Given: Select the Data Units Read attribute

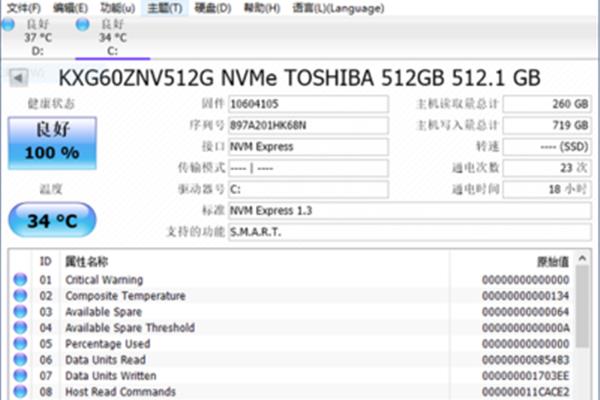Looking at the screenshot, I should coord(105,360).
